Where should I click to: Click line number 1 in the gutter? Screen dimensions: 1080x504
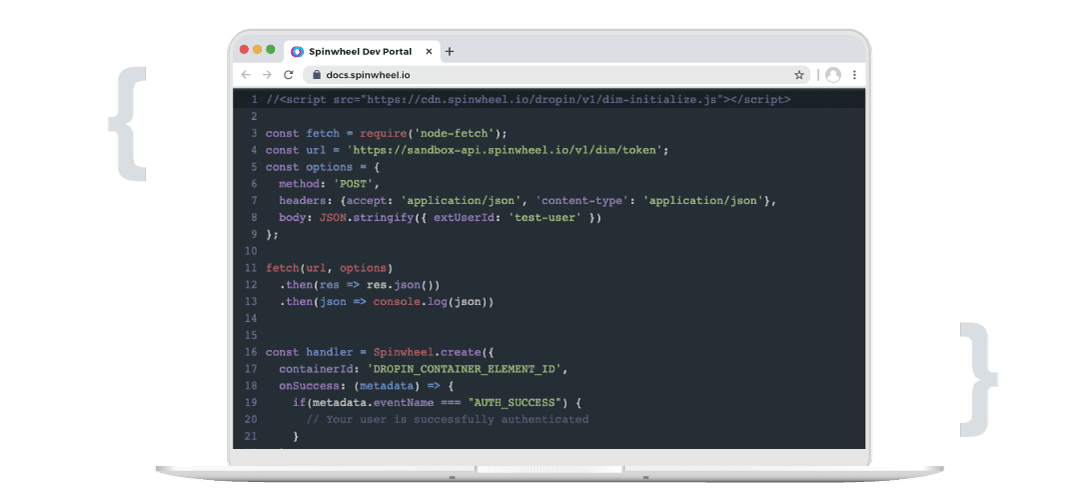tap(254, 99)
